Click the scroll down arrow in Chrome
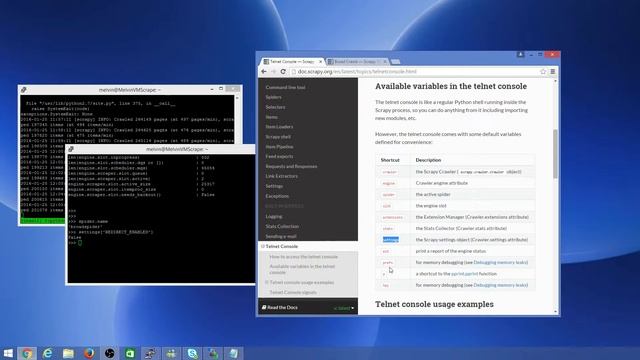The width and height of the screenshot is (640, 360). [555, 312]
